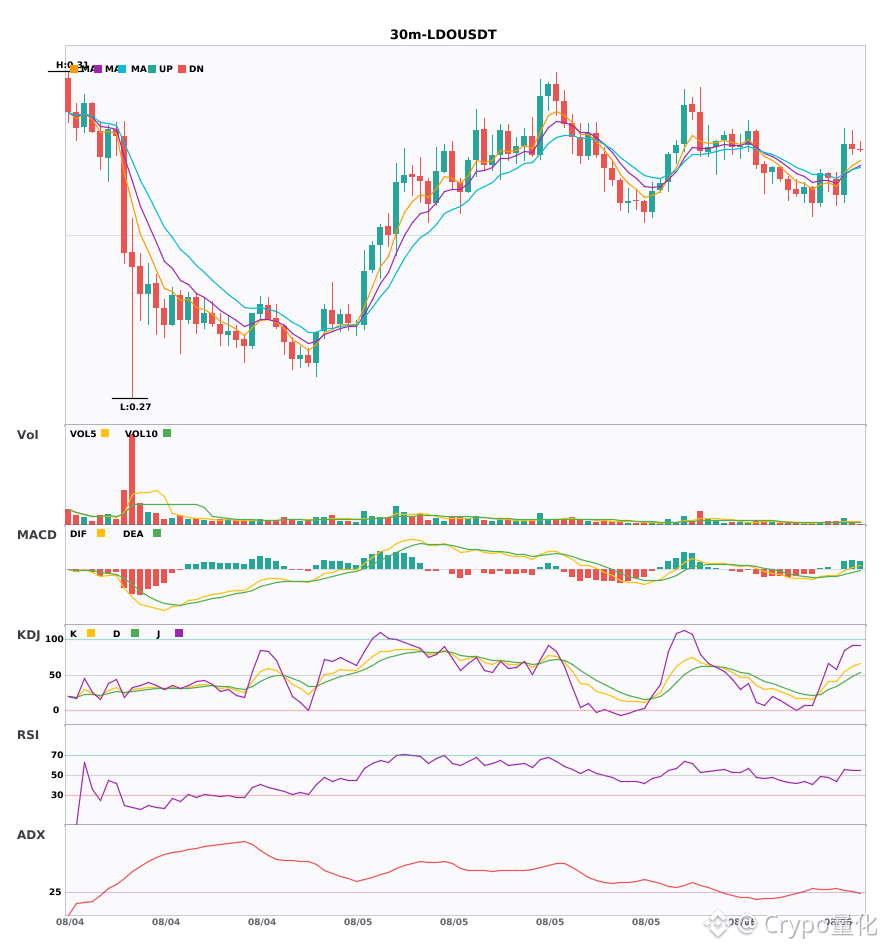Click the KDJ axis value 50
The width and height of the screenshot is (885, 950).
coord(55,675)
